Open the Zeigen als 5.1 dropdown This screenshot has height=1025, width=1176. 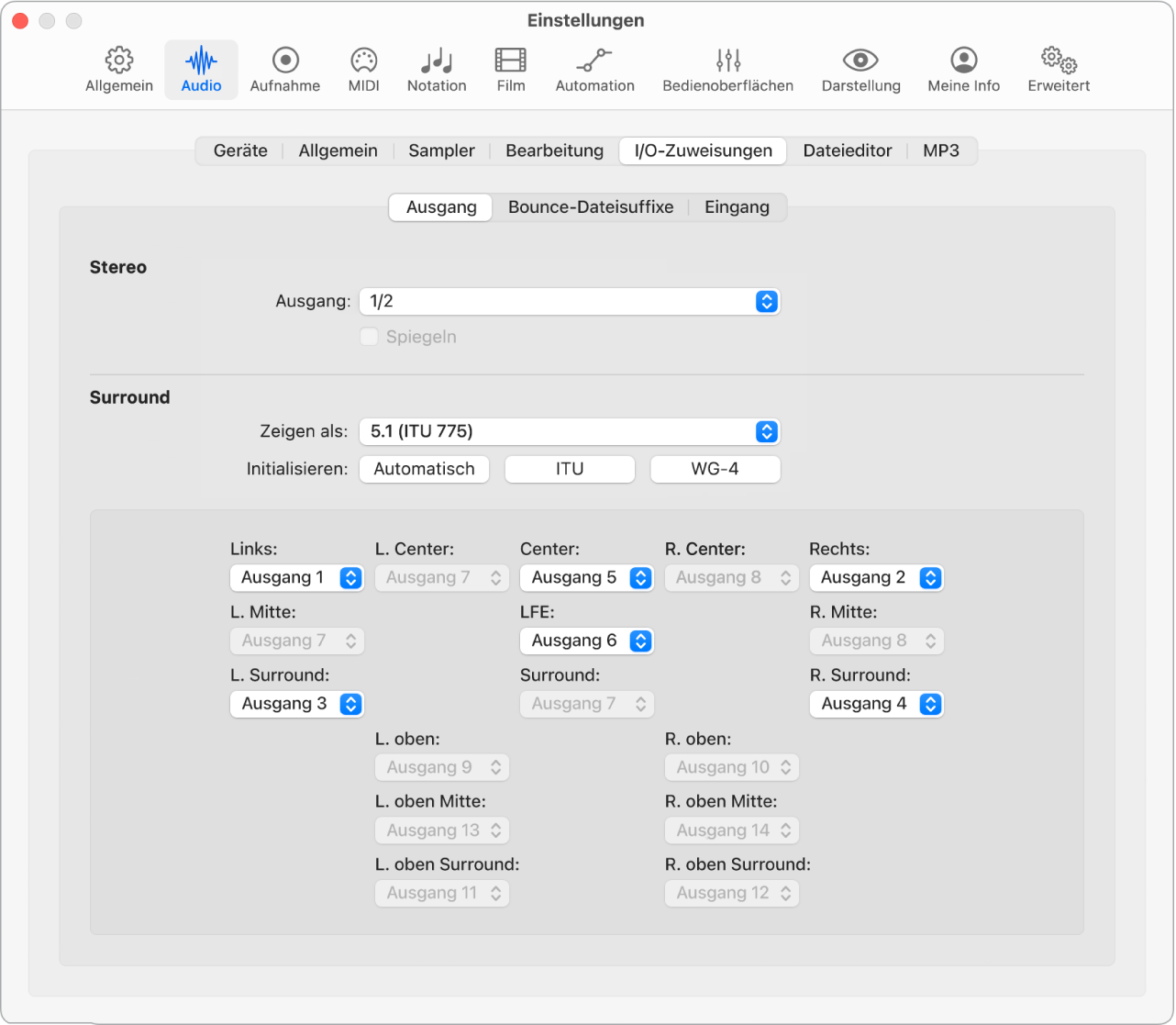(569, 431)
